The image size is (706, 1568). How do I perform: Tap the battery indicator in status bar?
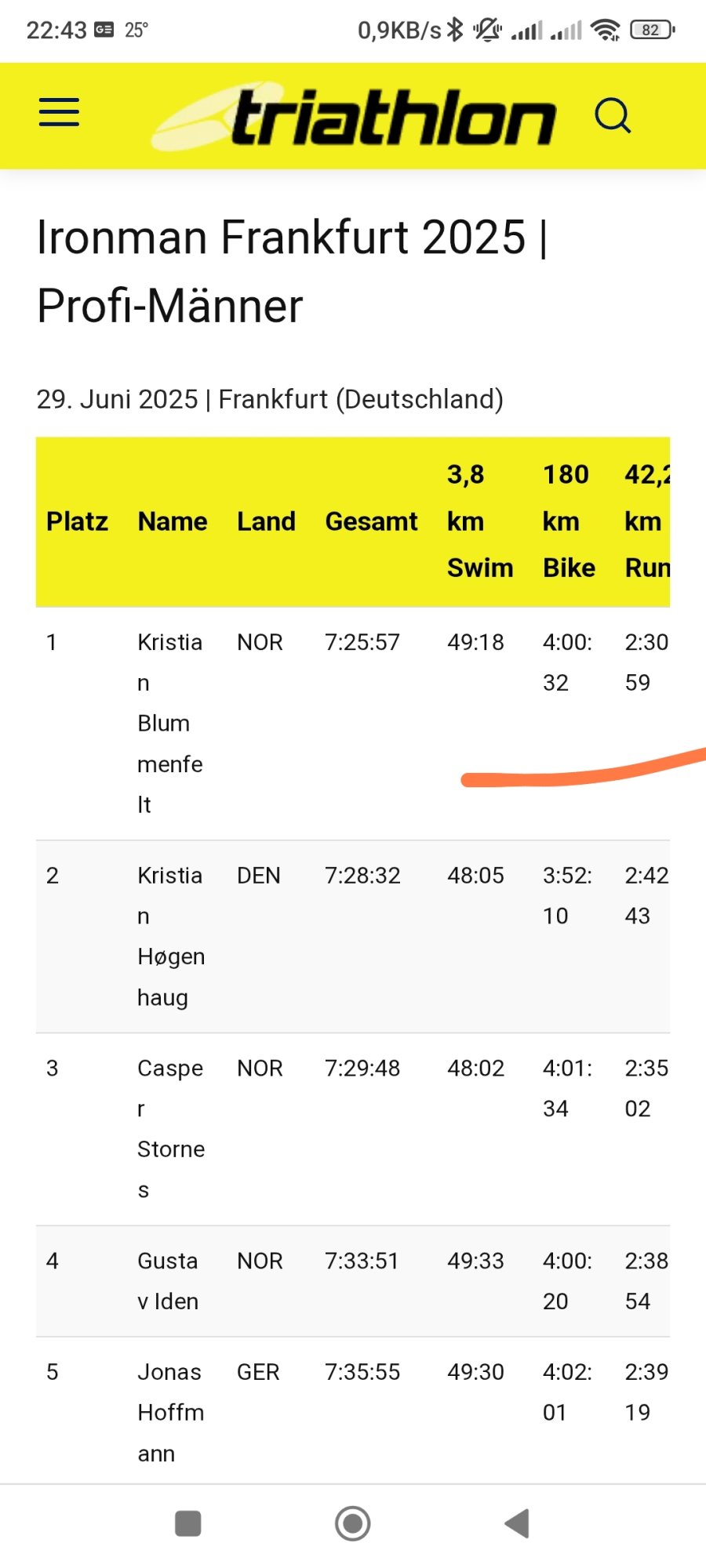(653, 30)
